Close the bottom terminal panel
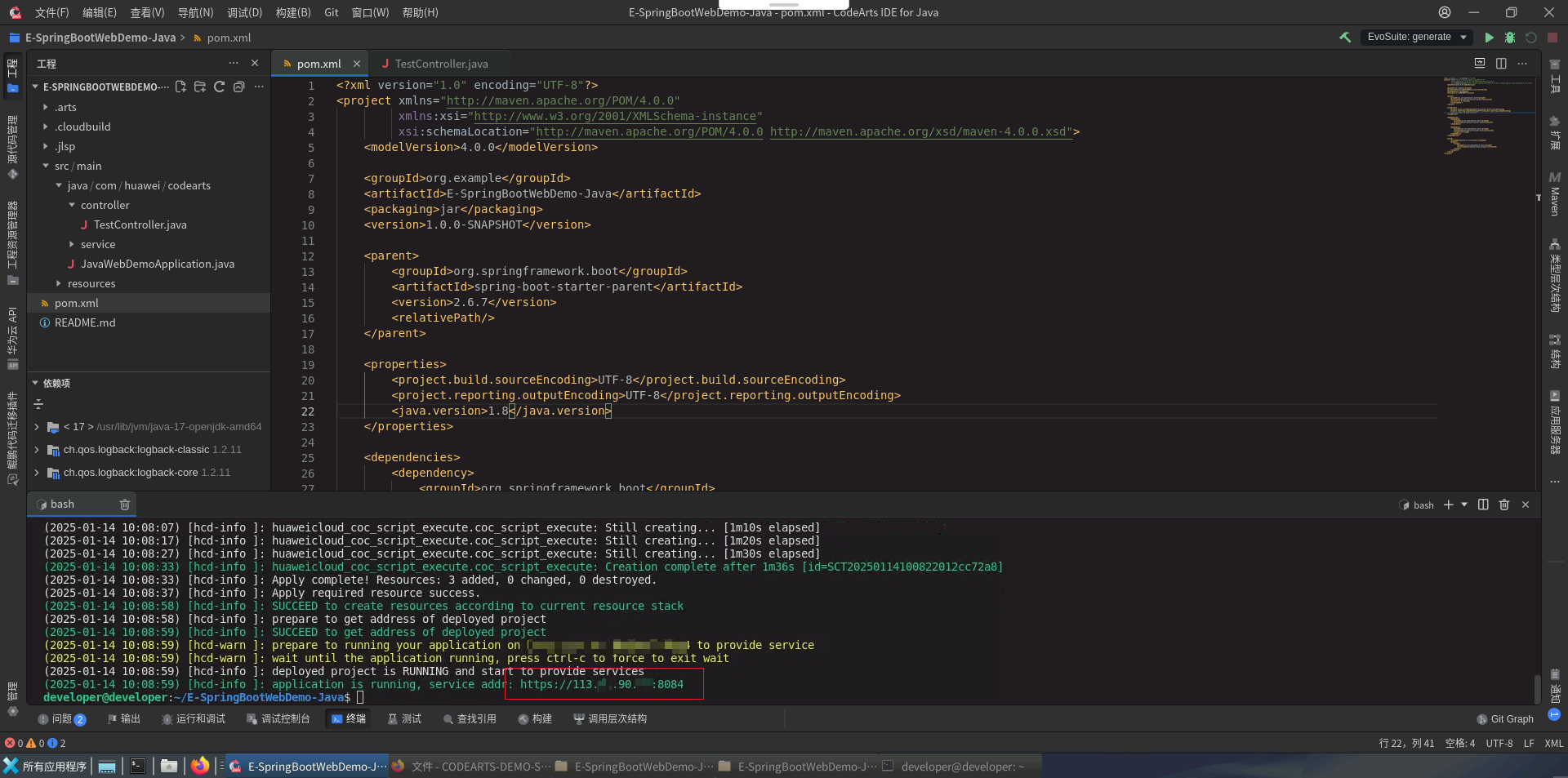The height and width of the screenshot is (778, 1568). point(1526,505)
